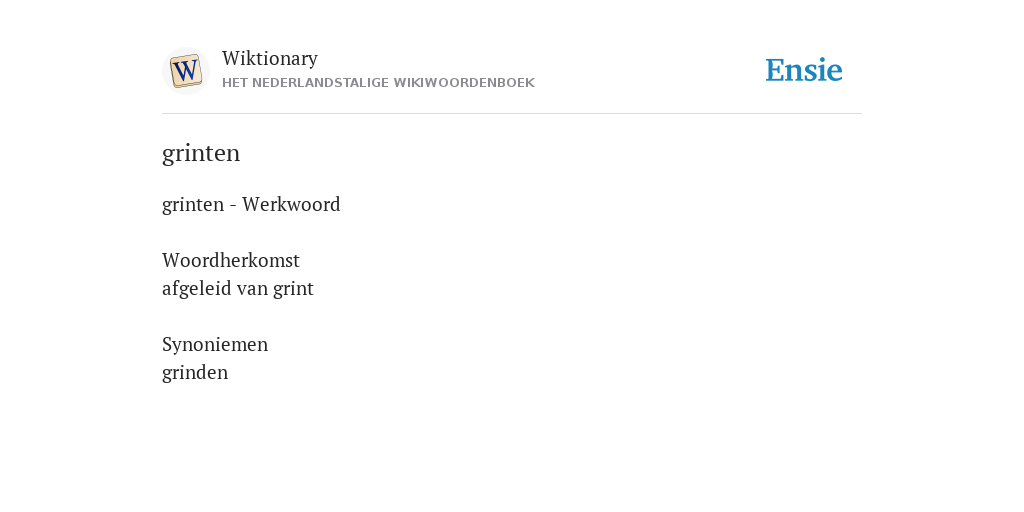1024x512 pixels.
Task: Click the text afgeleid van grint
Action: click(x=238, y=289)
